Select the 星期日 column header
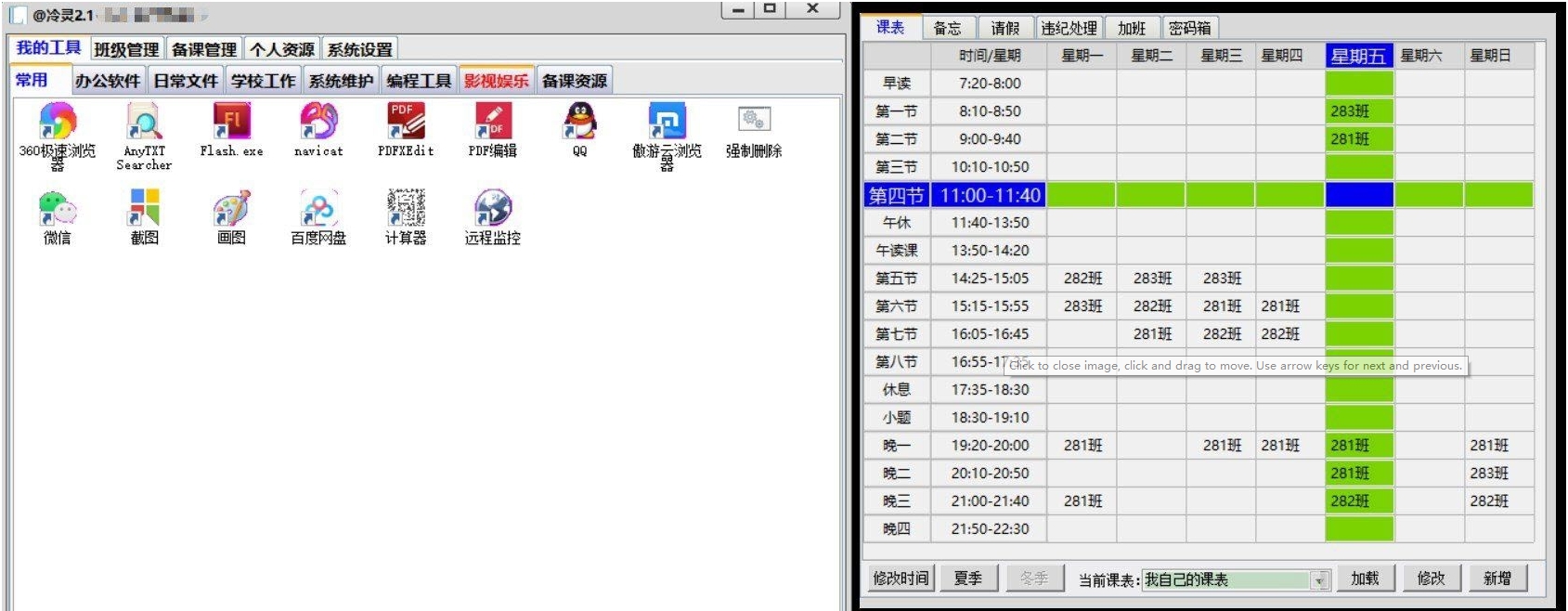 pyautogui.click(x=1498, y=56)
